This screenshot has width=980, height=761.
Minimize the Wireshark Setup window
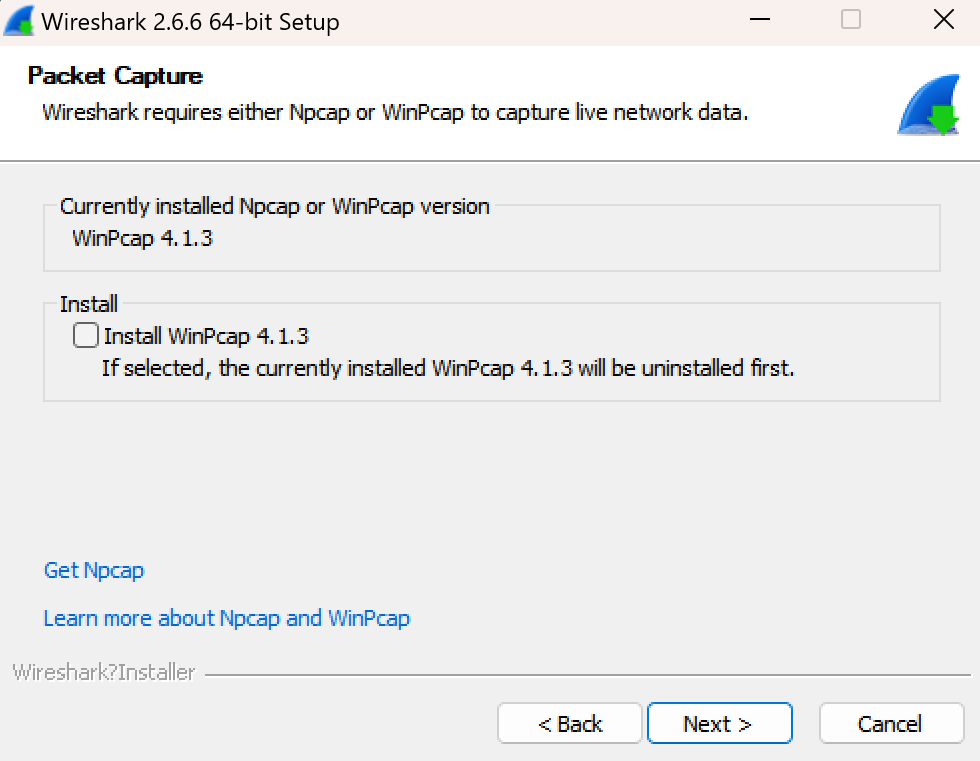tap(760, 20)
